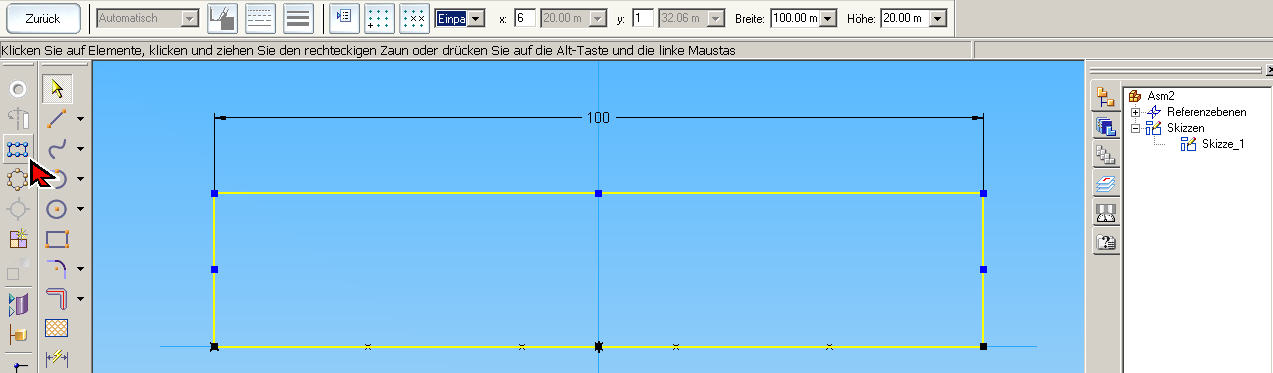Viewport: 1273px width, 373px height.
Task: Choose the Line drawing tool
Action: point(57,119)
